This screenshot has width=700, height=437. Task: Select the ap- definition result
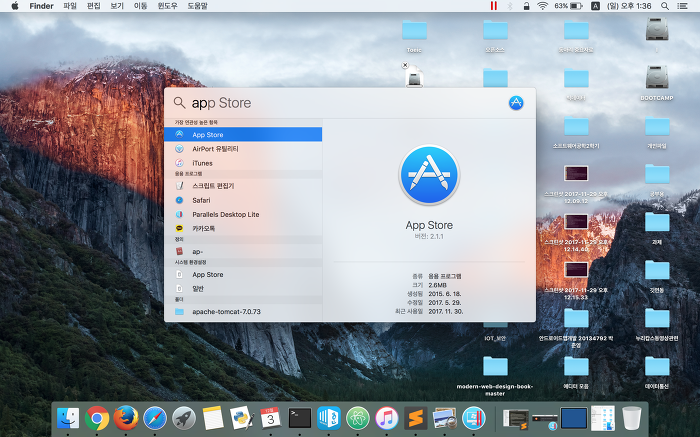coord(243,251)
